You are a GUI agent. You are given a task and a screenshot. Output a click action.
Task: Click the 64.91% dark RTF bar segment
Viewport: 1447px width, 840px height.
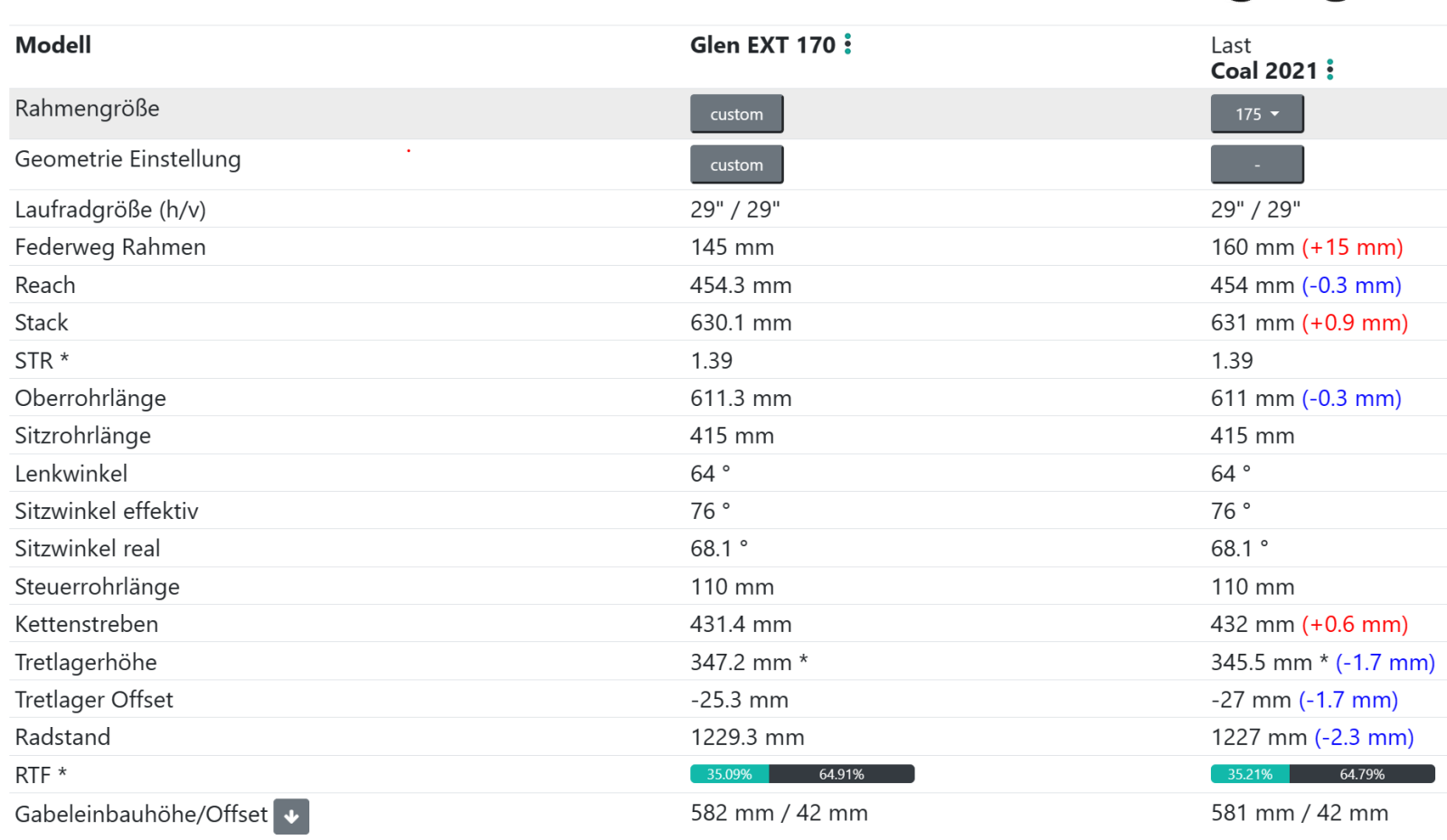point(841,774)
